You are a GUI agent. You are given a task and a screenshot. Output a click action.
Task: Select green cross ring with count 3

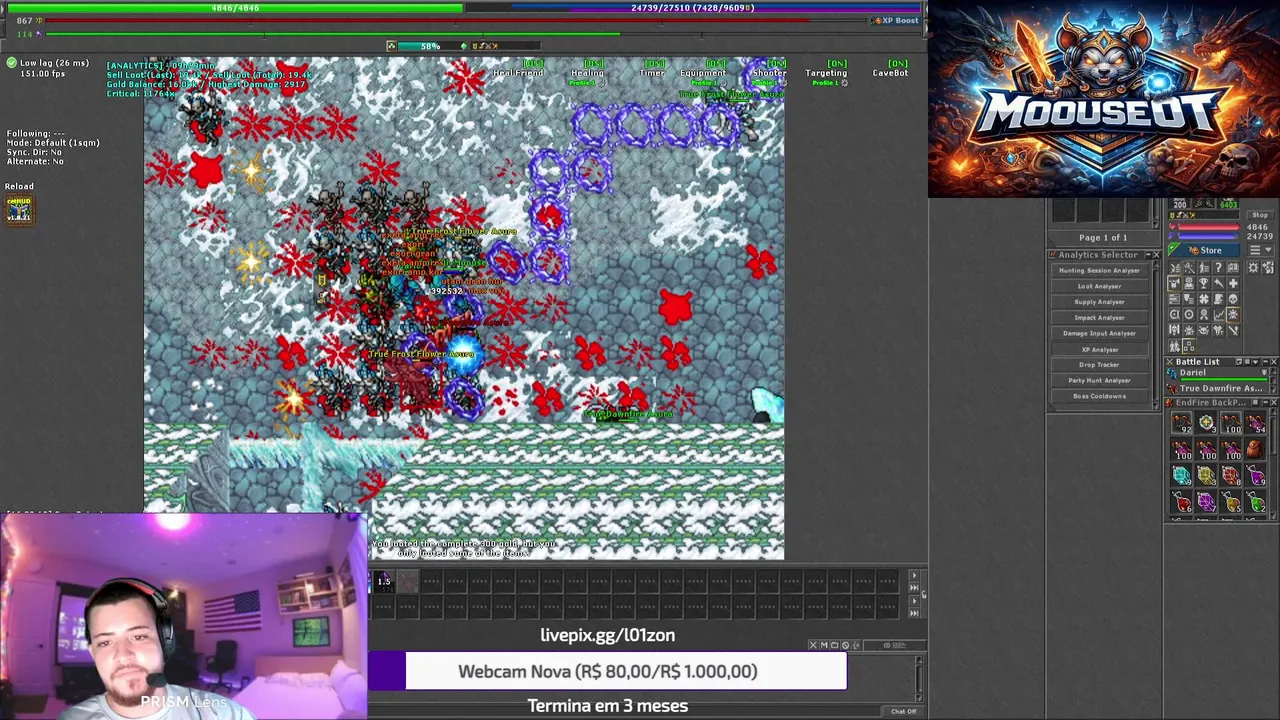click(x=1206, y=422)
